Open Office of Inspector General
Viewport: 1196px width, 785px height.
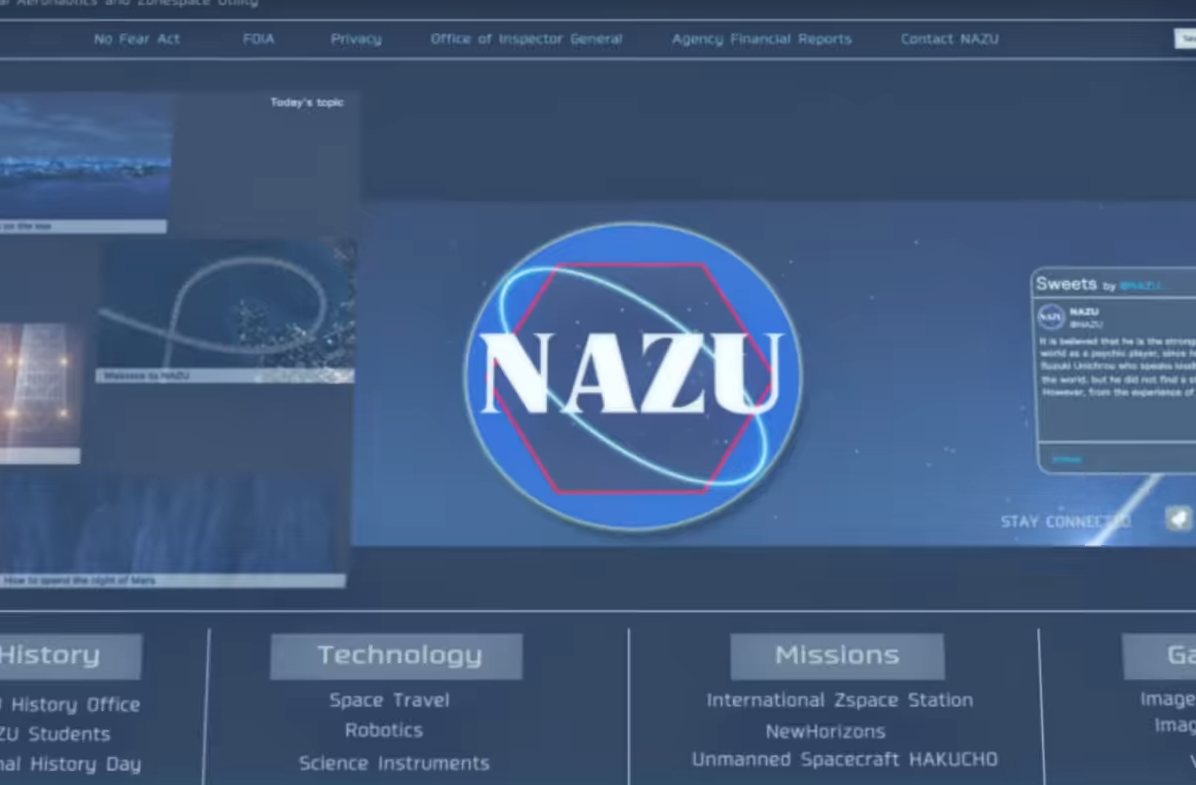[526, 39]
